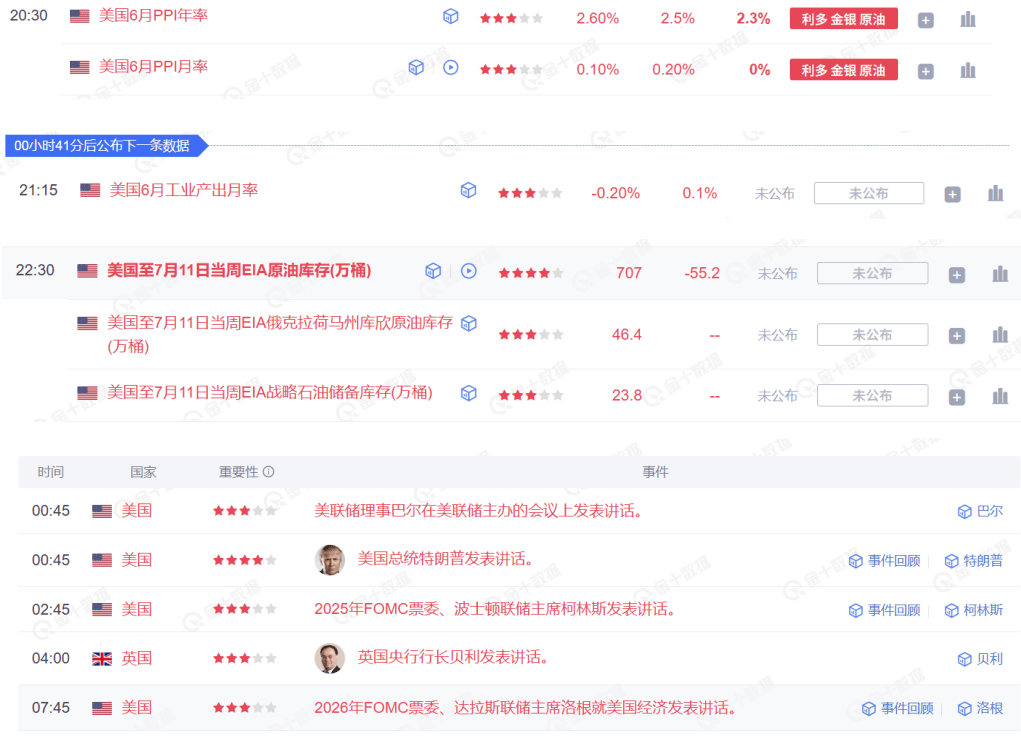Image resolution: width=1021 pixels, height=738 pixels.
Task: Click 未公布 box on 战略石油储备 row
Action: coord(873,395)
